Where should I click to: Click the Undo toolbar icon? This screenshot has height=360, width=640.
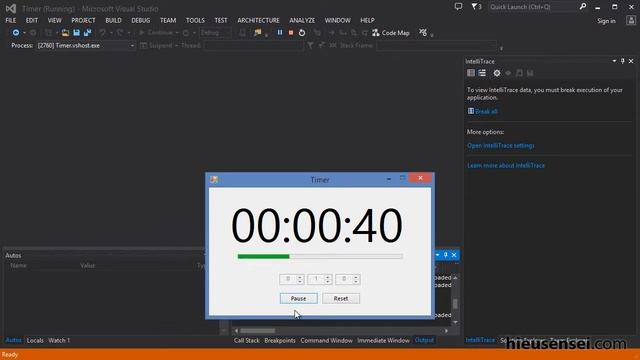pyautogui.click(x=102, y=33)
